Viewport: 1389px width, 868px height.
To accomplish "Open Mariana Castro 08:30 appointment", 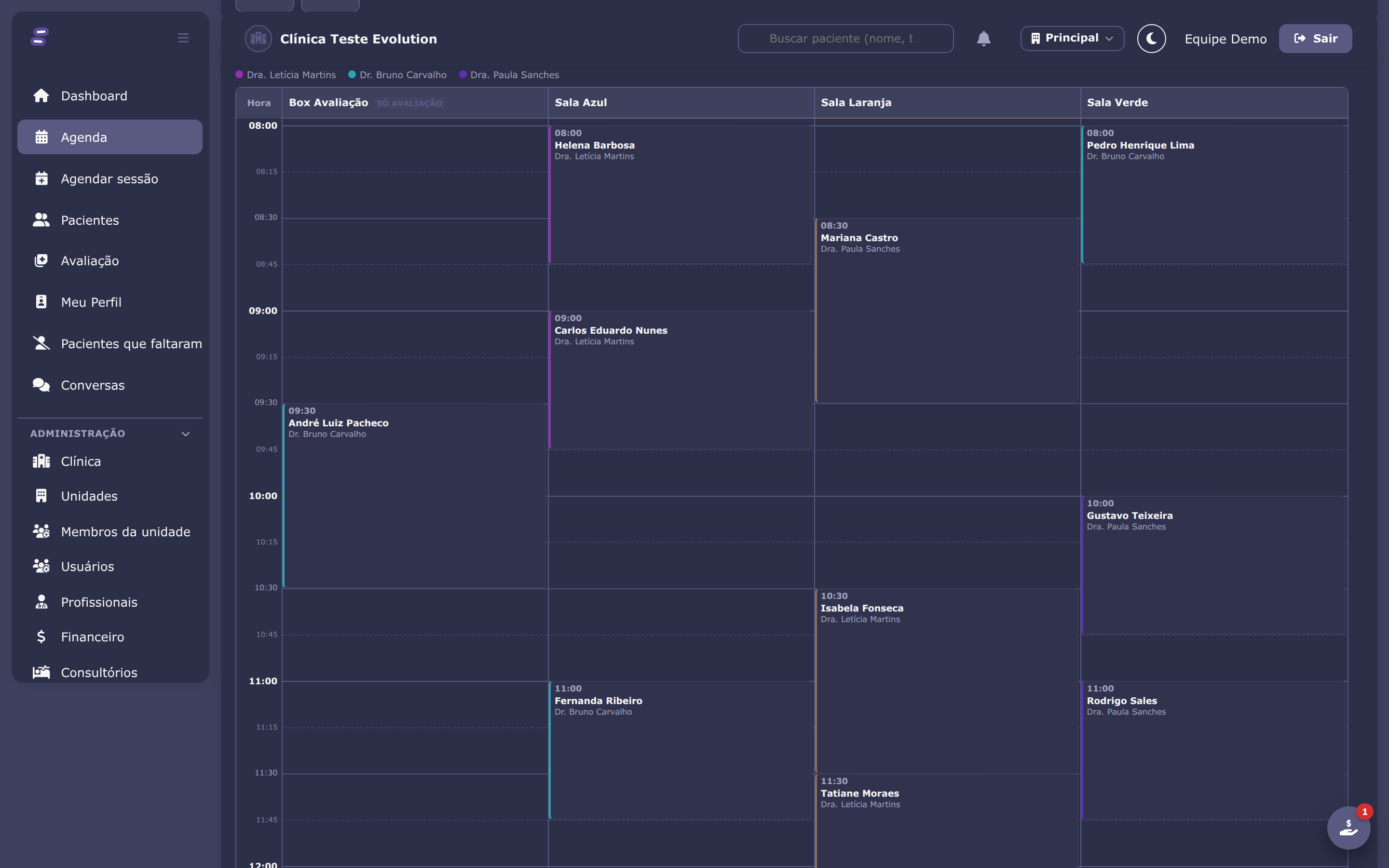I will pos(947,311).
